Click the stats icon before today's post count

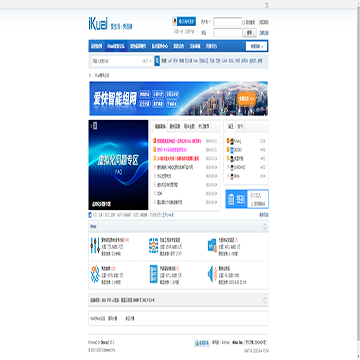tap(90, 215)
